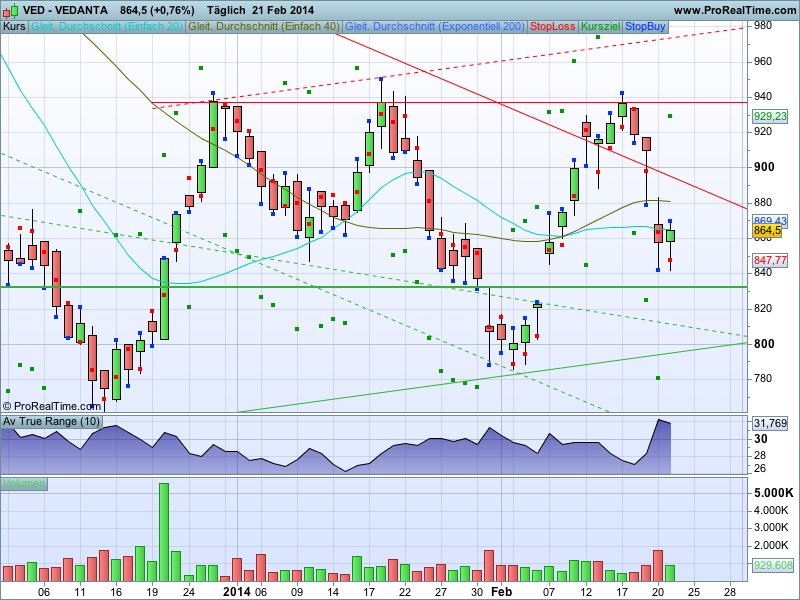Click the 929,23 green price label
The width and height of the screenshot is (800, 600).
click(x=770, y=116)
